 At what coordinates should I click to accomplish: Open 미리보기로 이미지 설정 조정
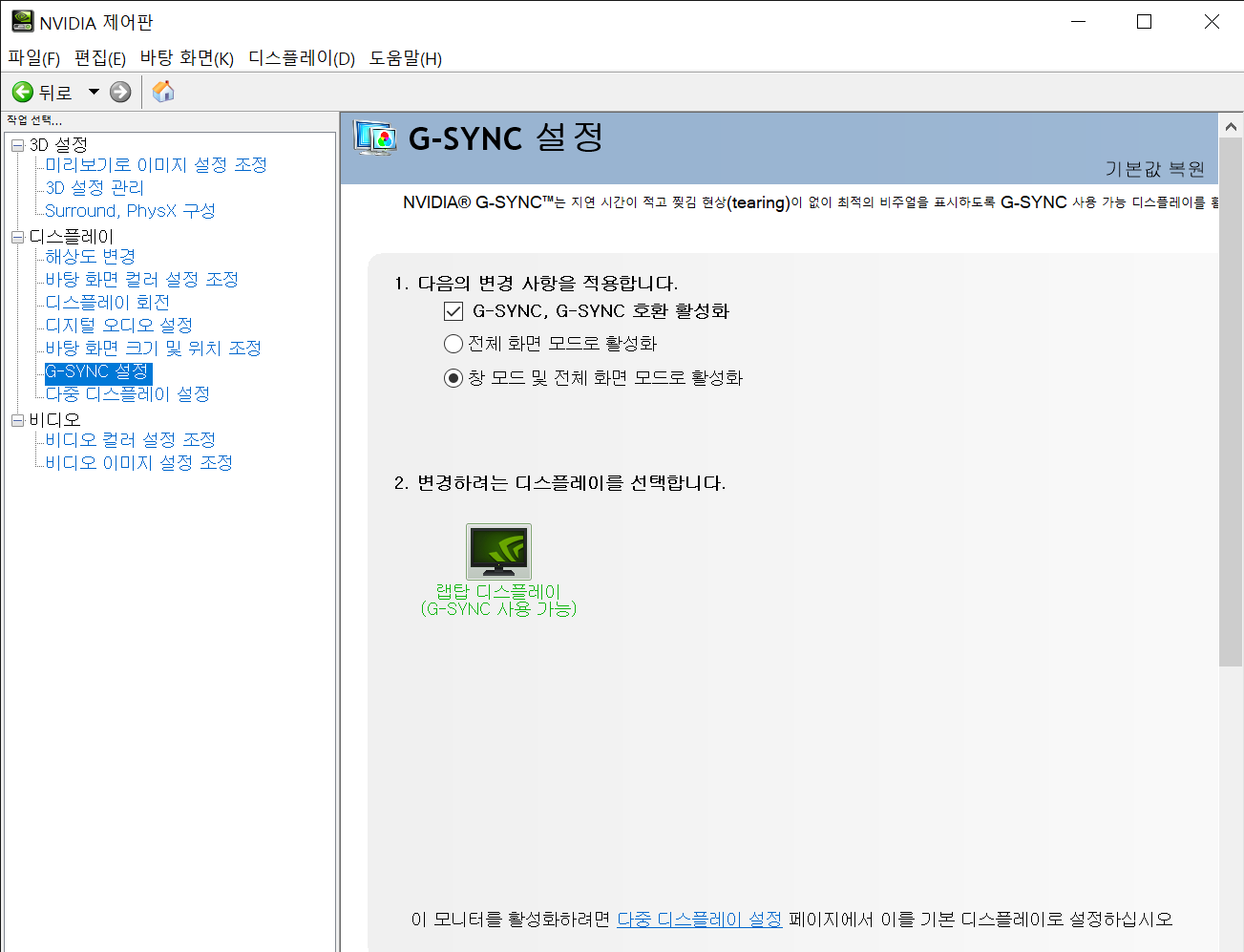(x=157, y=165)
